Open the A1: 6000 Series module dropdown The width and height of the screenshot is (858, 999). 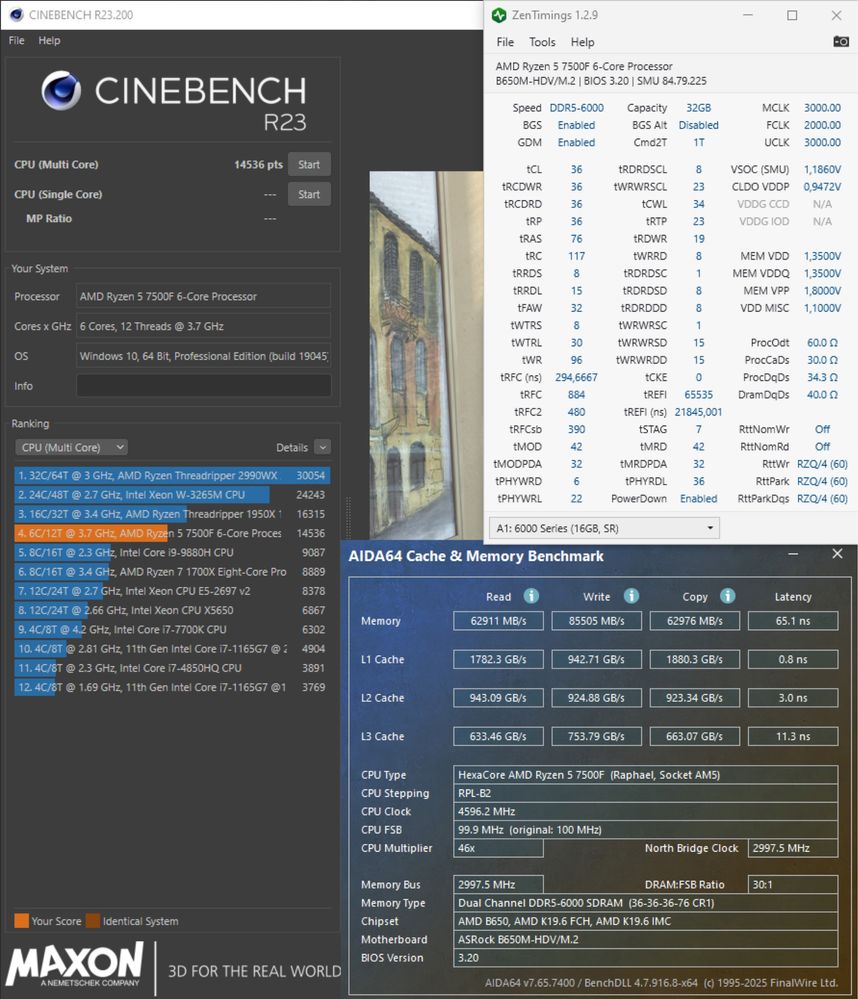[x=604, y=528]
